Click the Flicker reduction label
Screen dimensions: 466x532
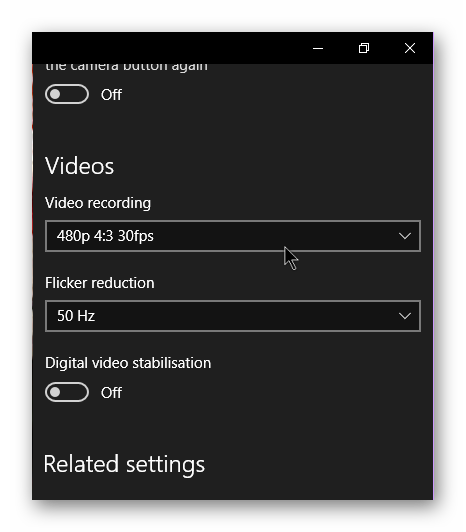[x=99, y=283]
